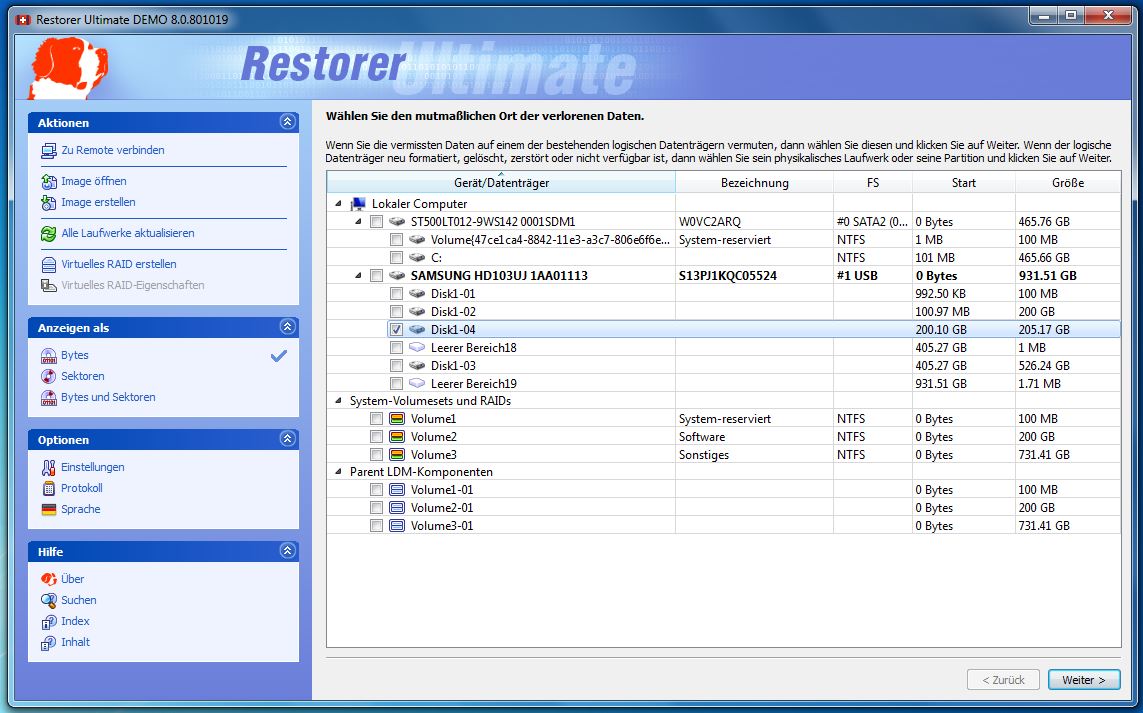1143x713 pixels.
Task: Click the Image erstellen icon
Action: pyautogui.click(x=49, y=203)
